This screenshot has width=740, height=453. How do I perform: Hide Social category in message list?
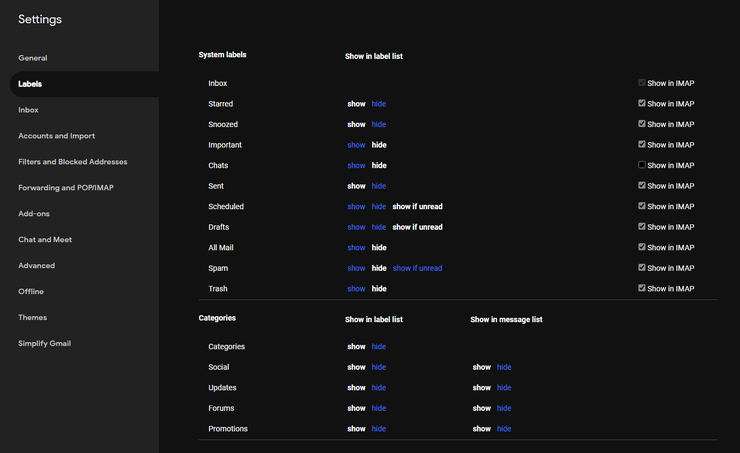click(504, 367)
